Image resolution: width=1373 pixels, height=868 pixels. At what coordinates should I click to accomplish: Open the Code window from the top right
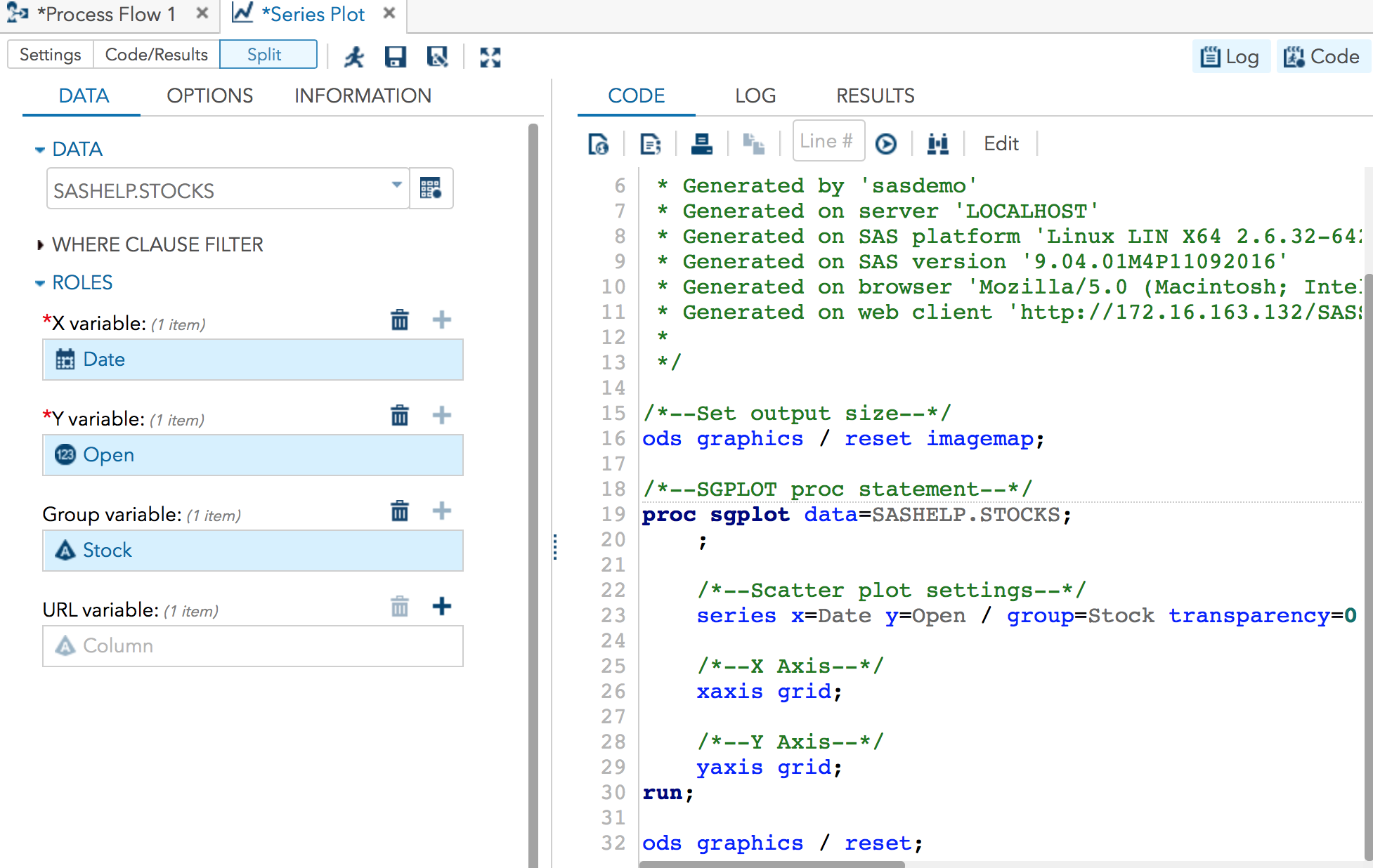point(1323,56)
